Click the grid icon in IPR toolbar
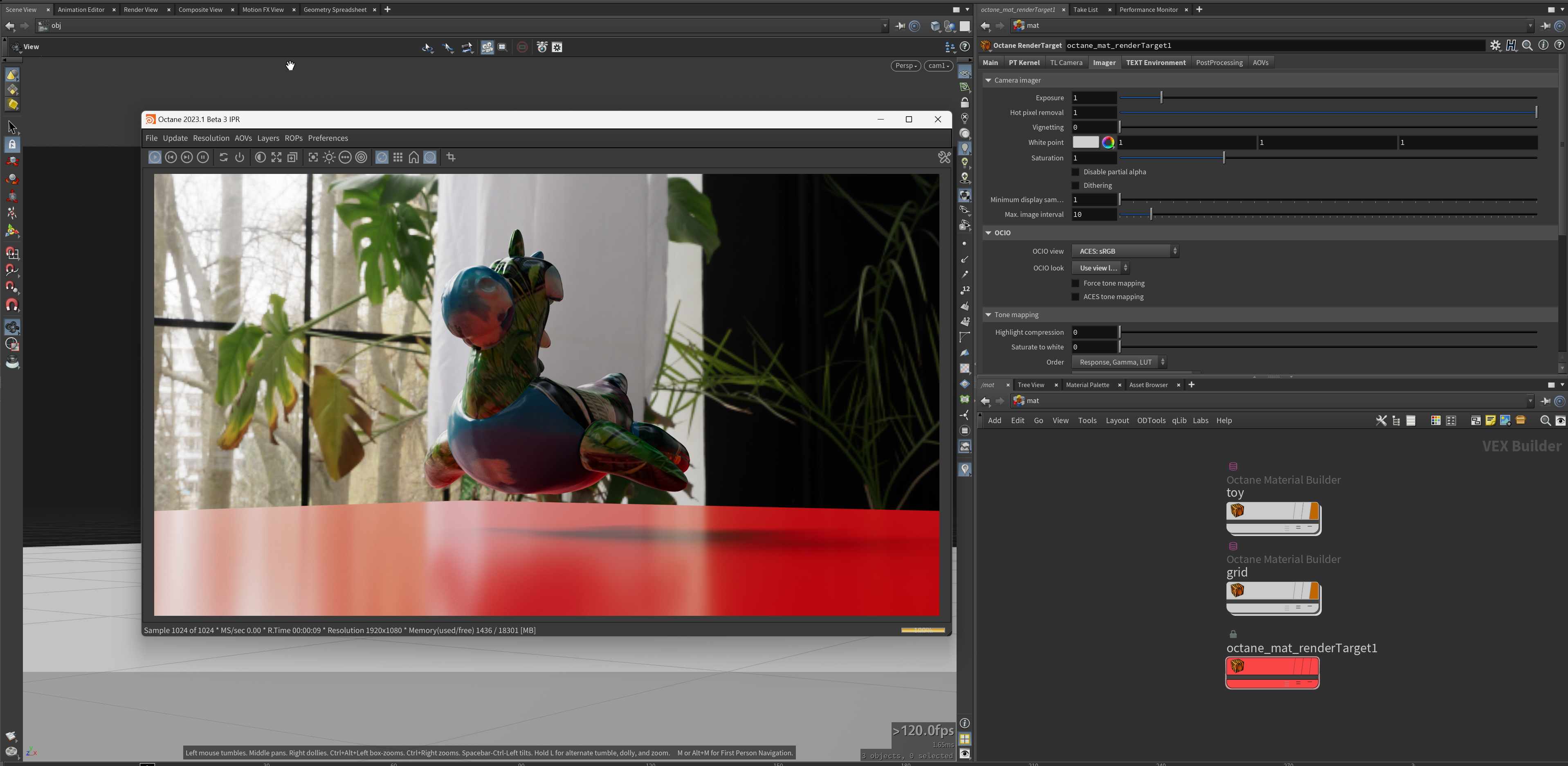 [398, 158]
